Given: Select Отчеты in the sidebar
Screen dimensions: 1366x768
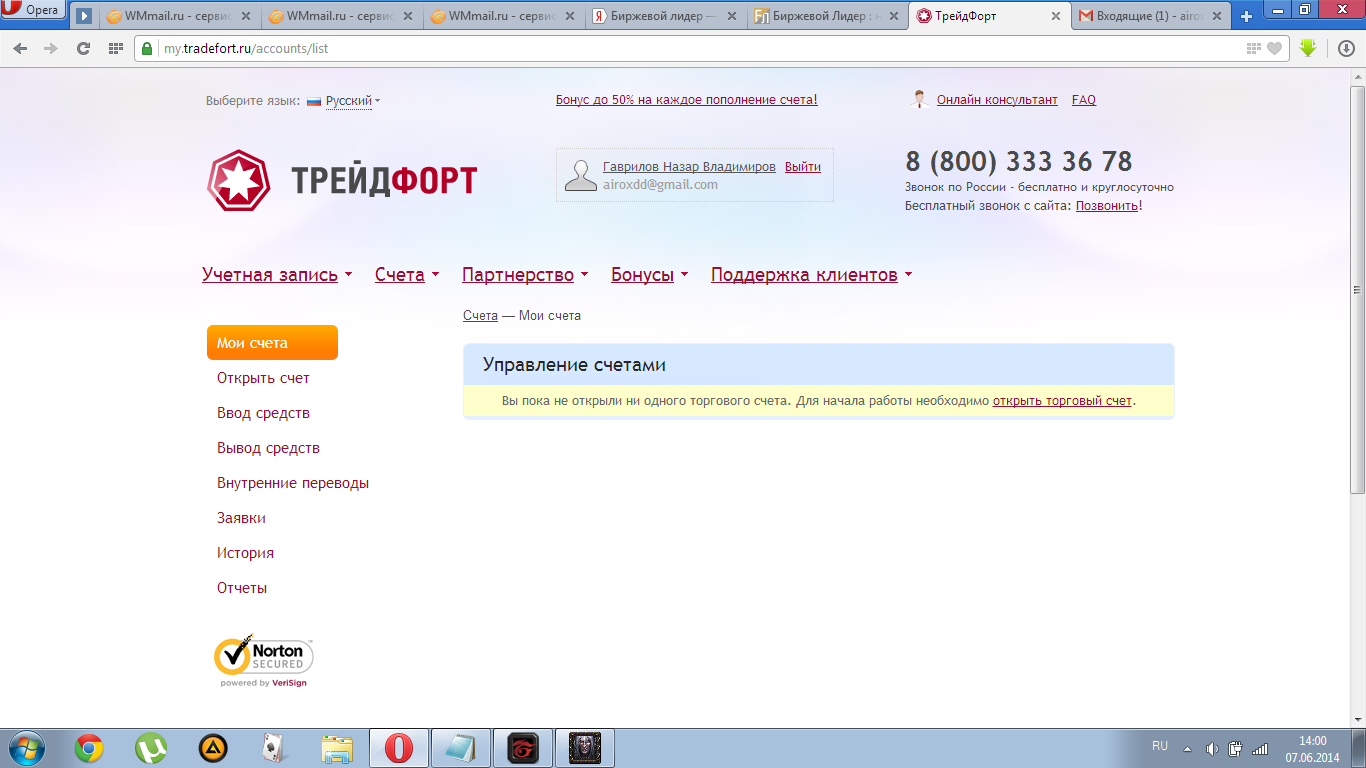Looking at the screenshot, I should point(242,588).
